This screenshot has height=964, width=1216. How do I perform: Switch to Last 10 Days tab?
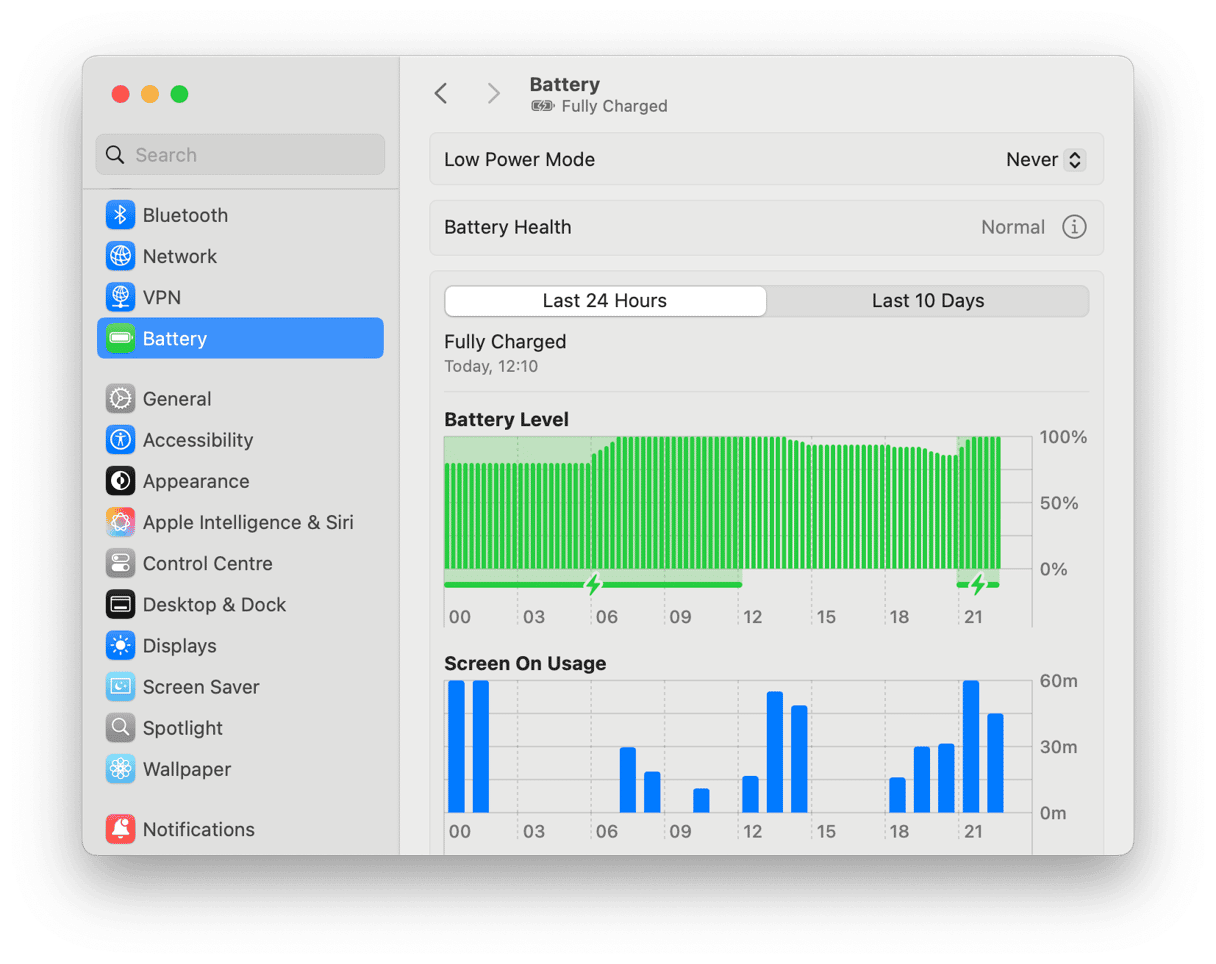(x=927, y=301)
